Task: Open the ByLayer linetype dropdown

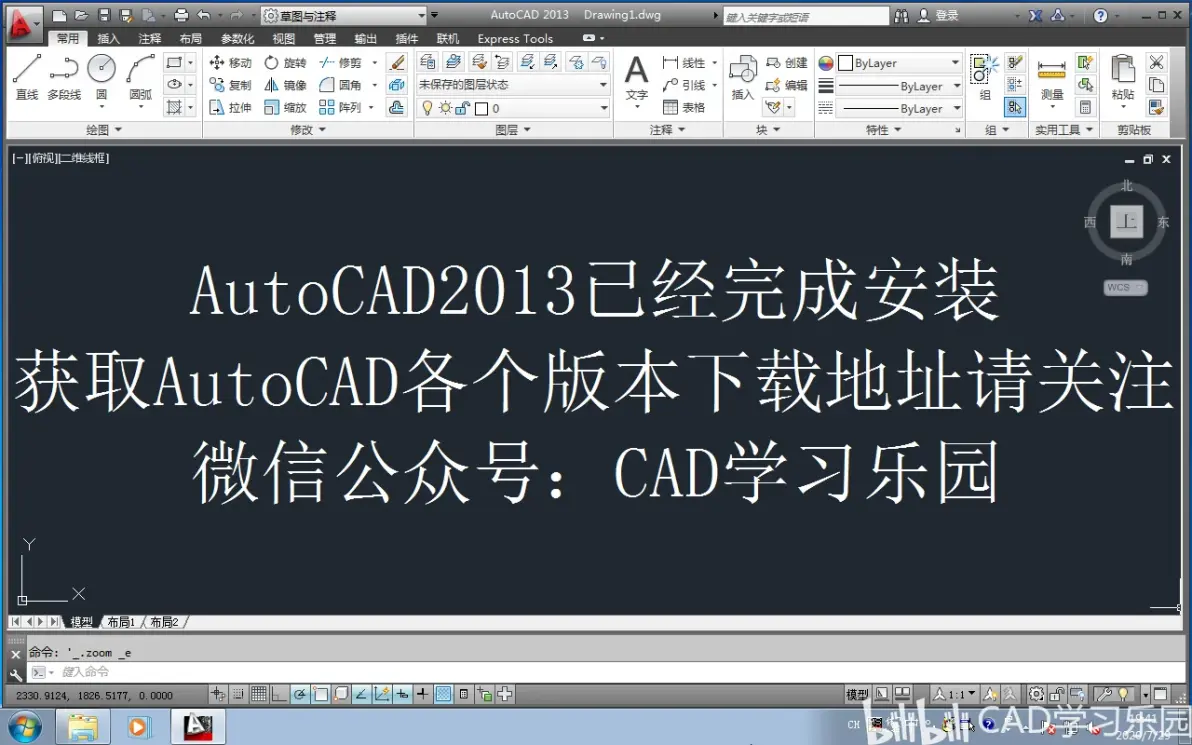Action: tap(899, 109)
